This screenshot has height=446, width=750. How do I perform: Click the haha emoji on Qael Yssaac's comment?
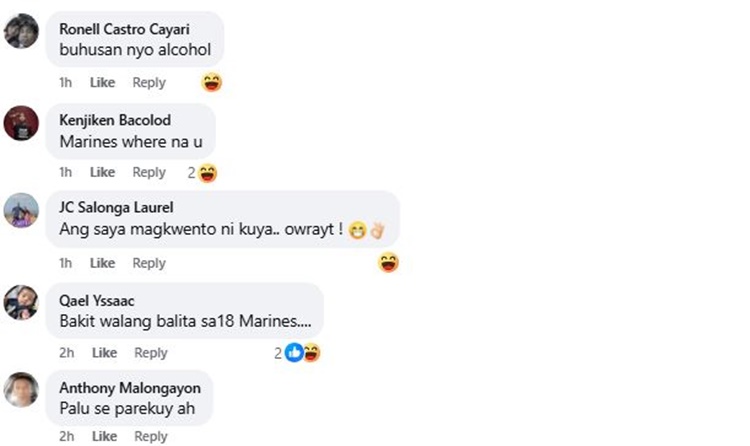pos(312,353)
